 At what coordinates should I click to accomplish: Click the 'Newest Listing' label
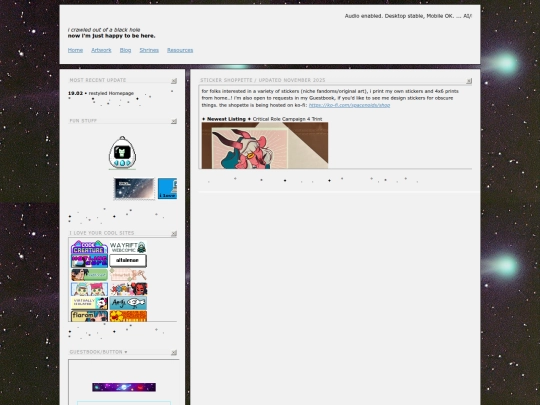tap(226, 119)
